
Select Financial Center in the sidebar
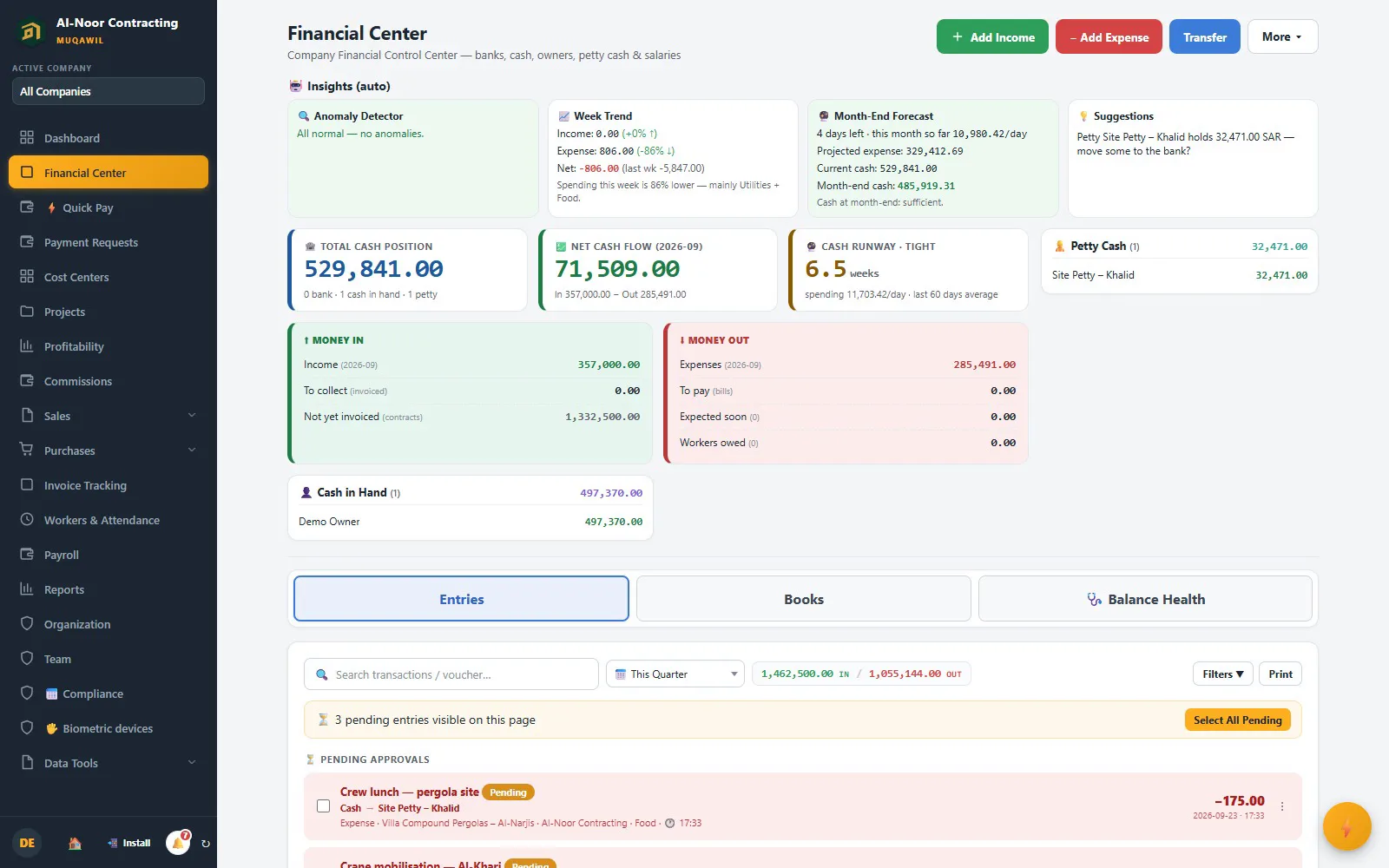point(109,172)
